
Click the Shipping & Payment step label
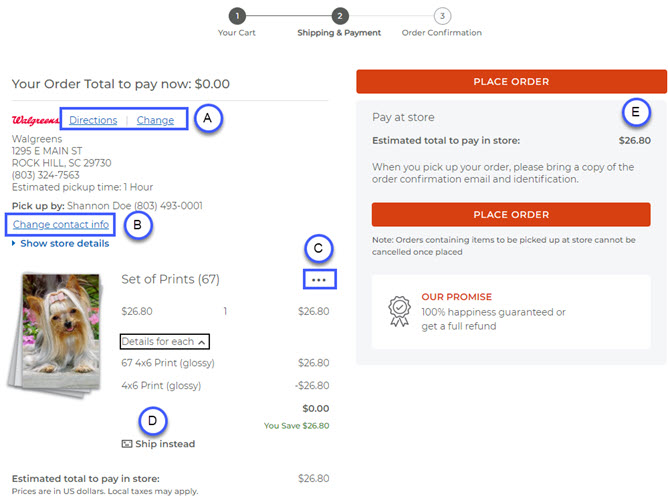339,33
